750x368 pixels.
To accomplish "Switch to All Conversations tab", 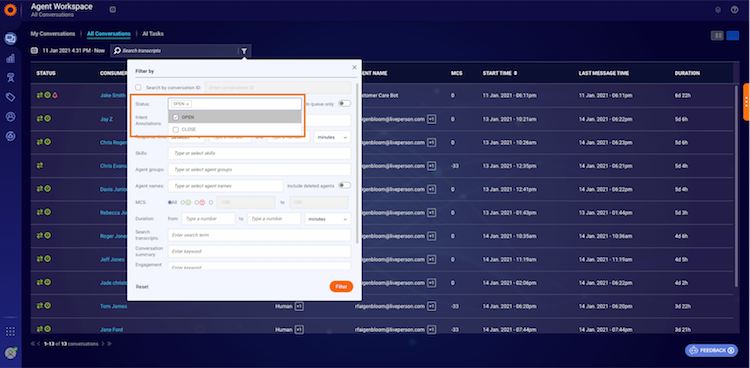I will click(109, 34).
